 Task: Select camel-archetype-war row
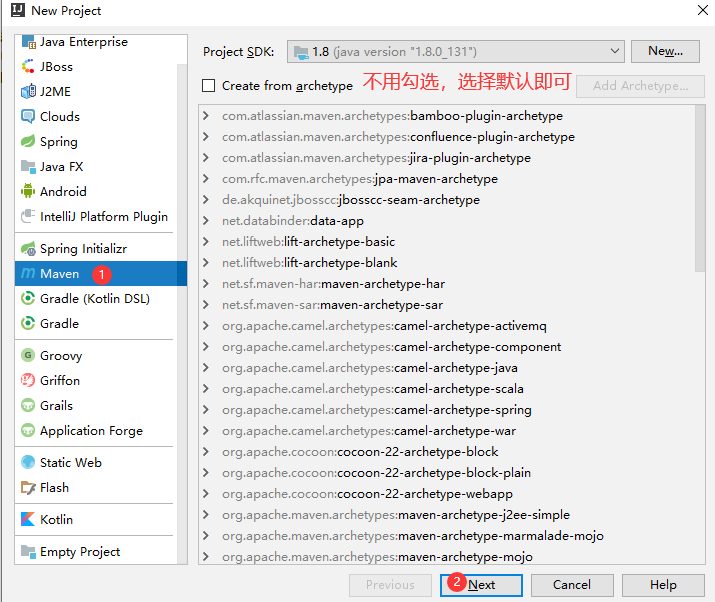tap(447, 431)
